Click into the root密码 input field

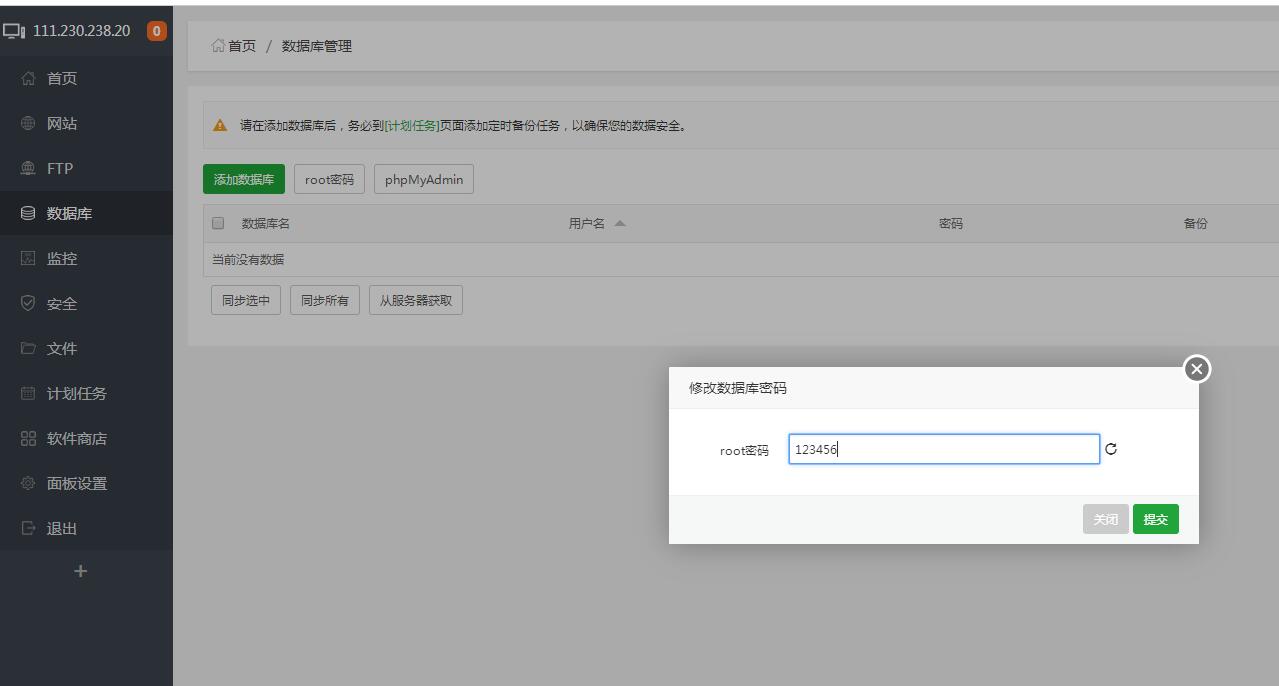click(943, 450)
